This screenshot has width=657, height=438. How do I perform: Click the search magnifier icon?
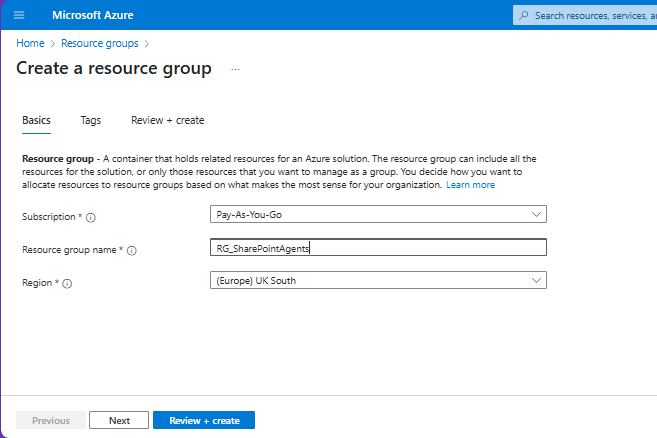tap(523, 16)
